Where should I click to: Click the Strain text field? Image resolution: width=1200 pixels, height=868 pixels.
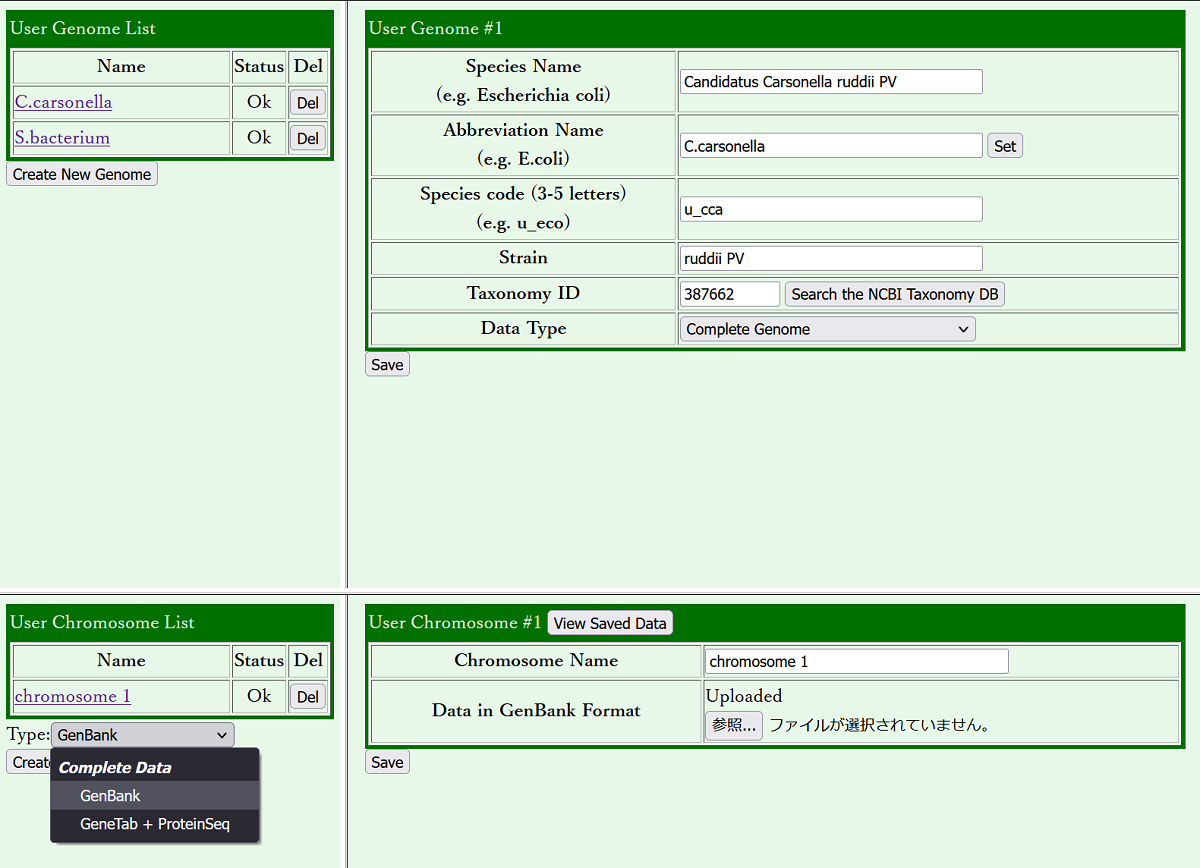(830, 259)
